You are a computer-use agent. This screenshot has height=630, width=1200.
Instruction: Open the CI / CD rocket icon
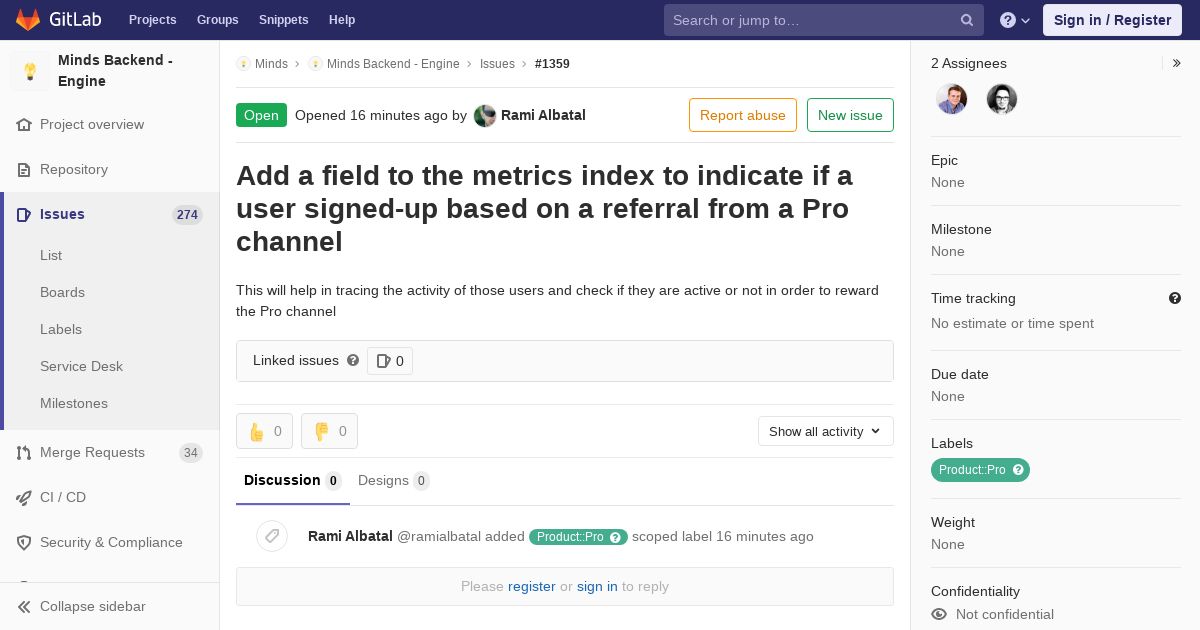click(24, 497)
